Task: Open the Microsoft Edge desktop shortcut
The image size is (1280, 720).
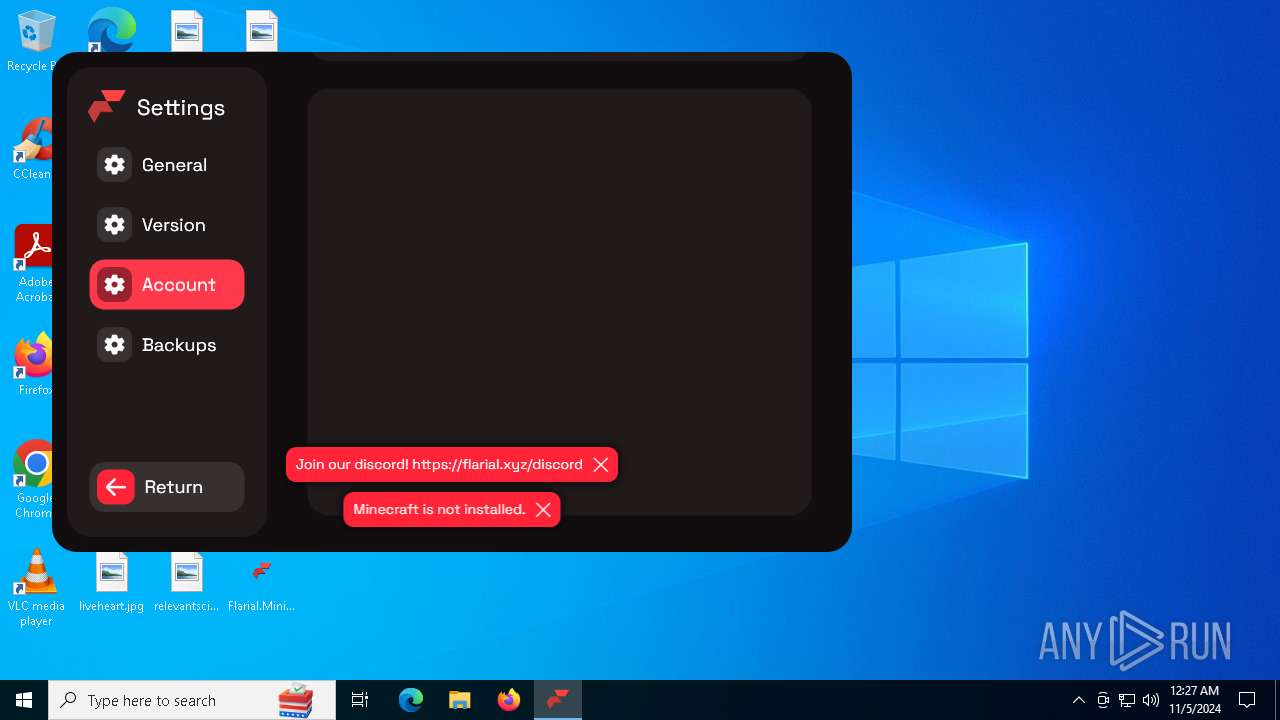Action: 111,30
